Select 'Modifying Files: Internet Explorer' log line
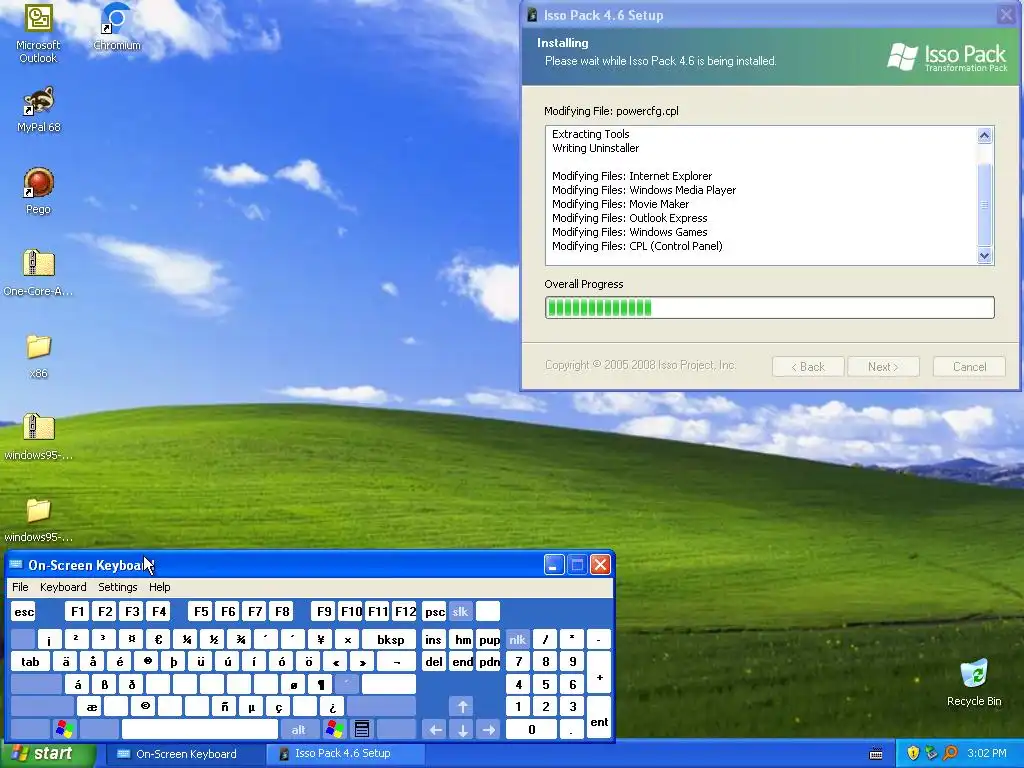1024x768 pixels. click(x=632, y=176)
